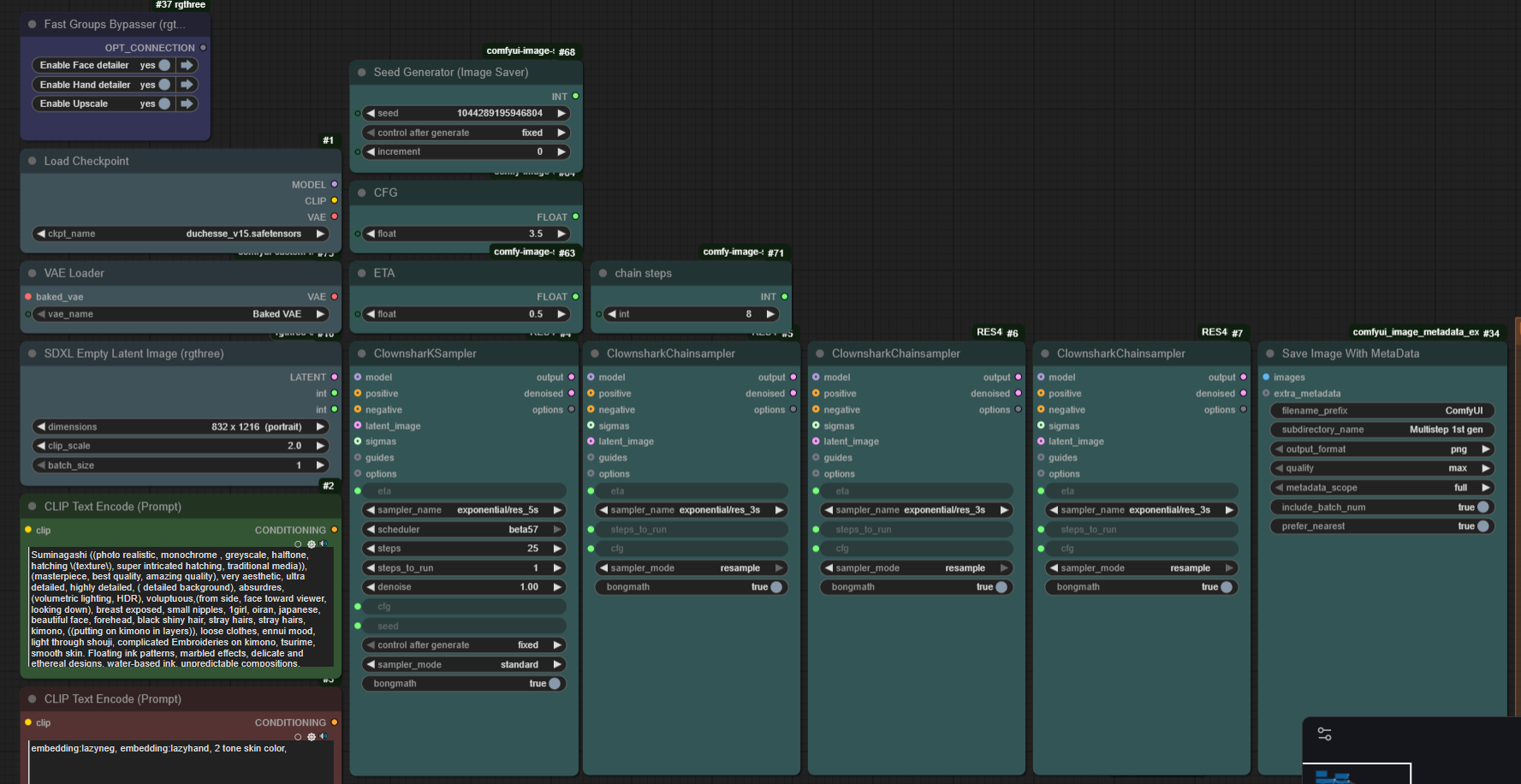Collapse the Seed Generator node via its title dot
The image size is (1521, 784).
[362, 73]
